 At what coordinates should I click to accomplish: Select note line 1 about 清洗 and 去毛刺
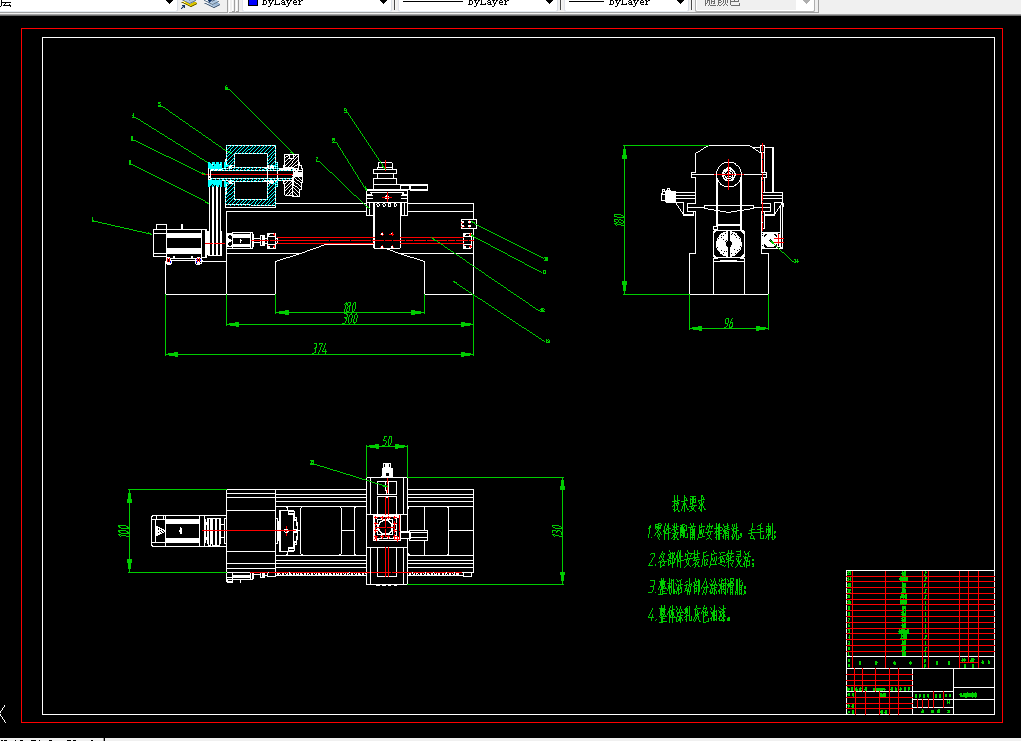[712, 532]
